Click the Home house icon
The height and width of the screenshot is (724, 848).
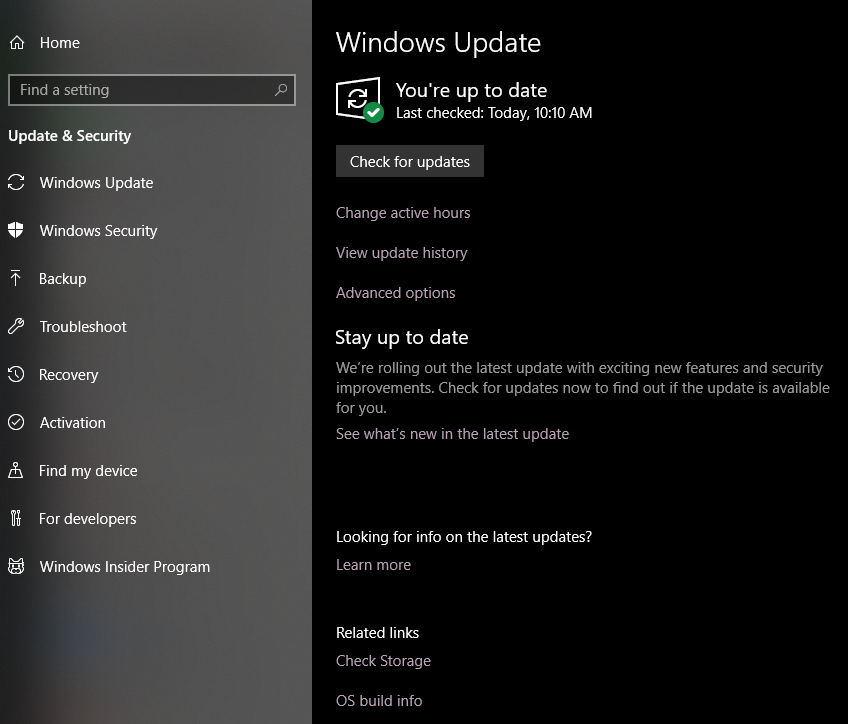(x=17, y=43)
